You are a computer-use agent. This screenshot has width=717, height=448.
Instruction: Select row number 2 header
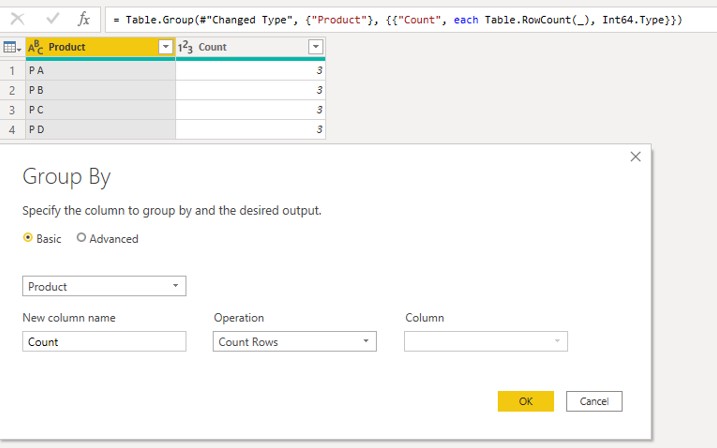(x=12, y=90)
